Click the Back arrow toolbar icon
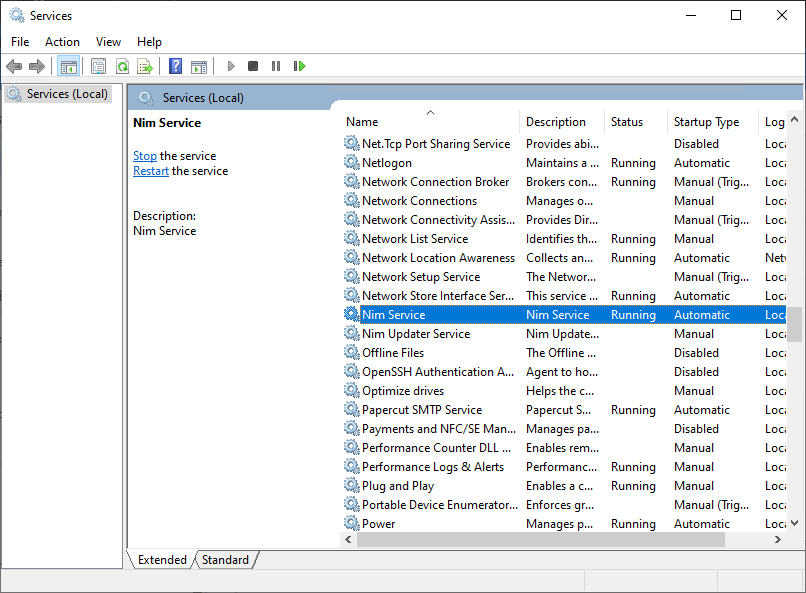806x593 pixels. click(x=14, y=66)
